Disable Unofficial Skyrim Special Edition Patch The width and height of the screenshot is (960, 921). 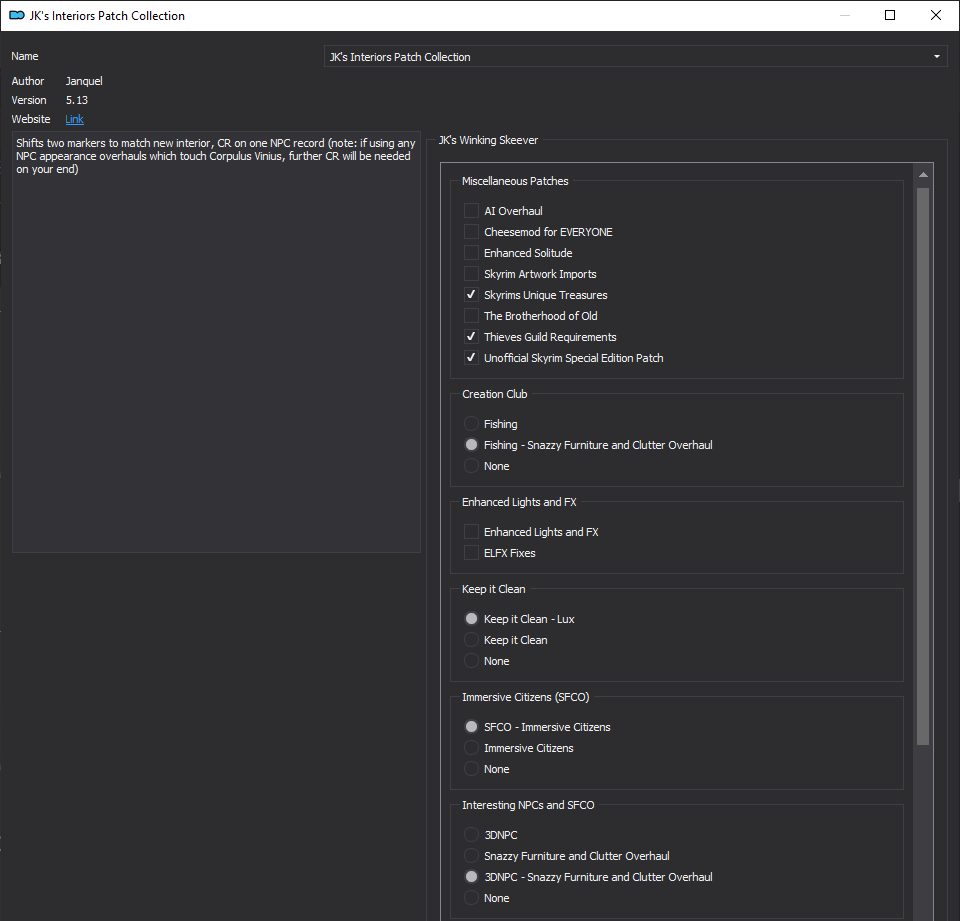(471, 358)
